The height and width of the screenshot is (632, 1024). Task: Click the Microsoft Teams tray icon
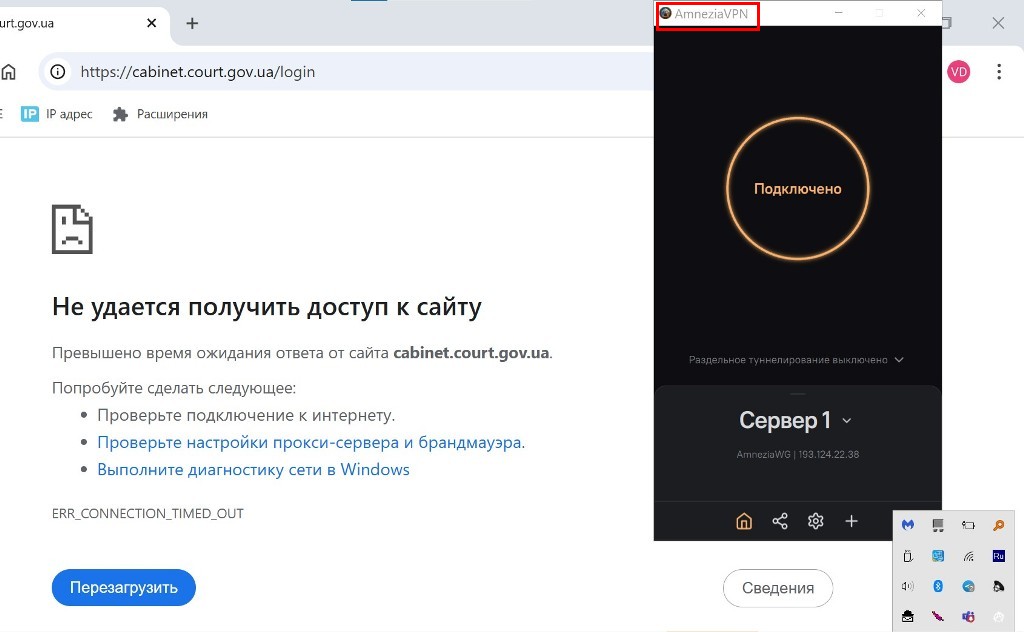pos(968,617)
